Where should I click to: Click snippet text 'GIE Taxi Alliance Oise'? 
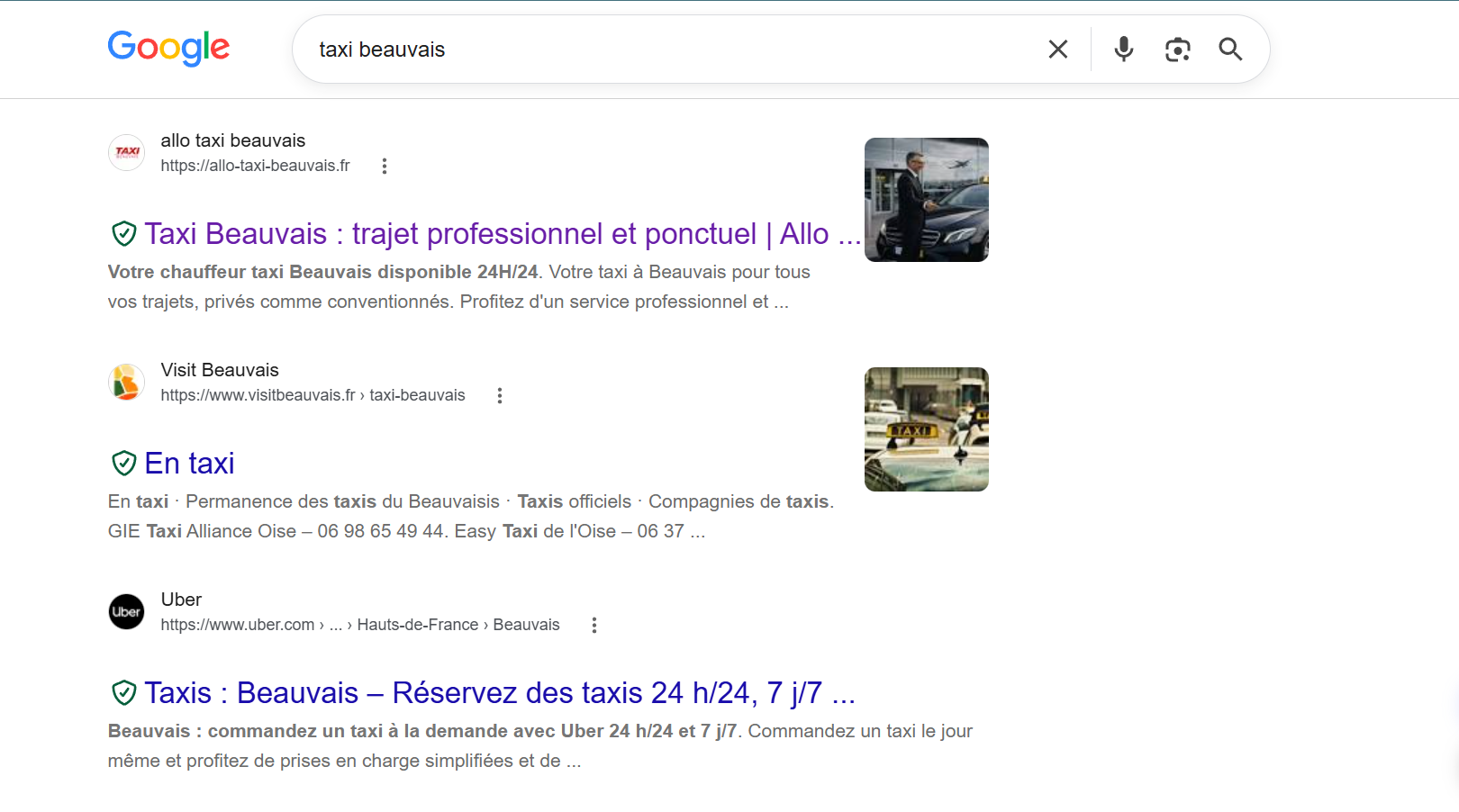pos(202,531)
